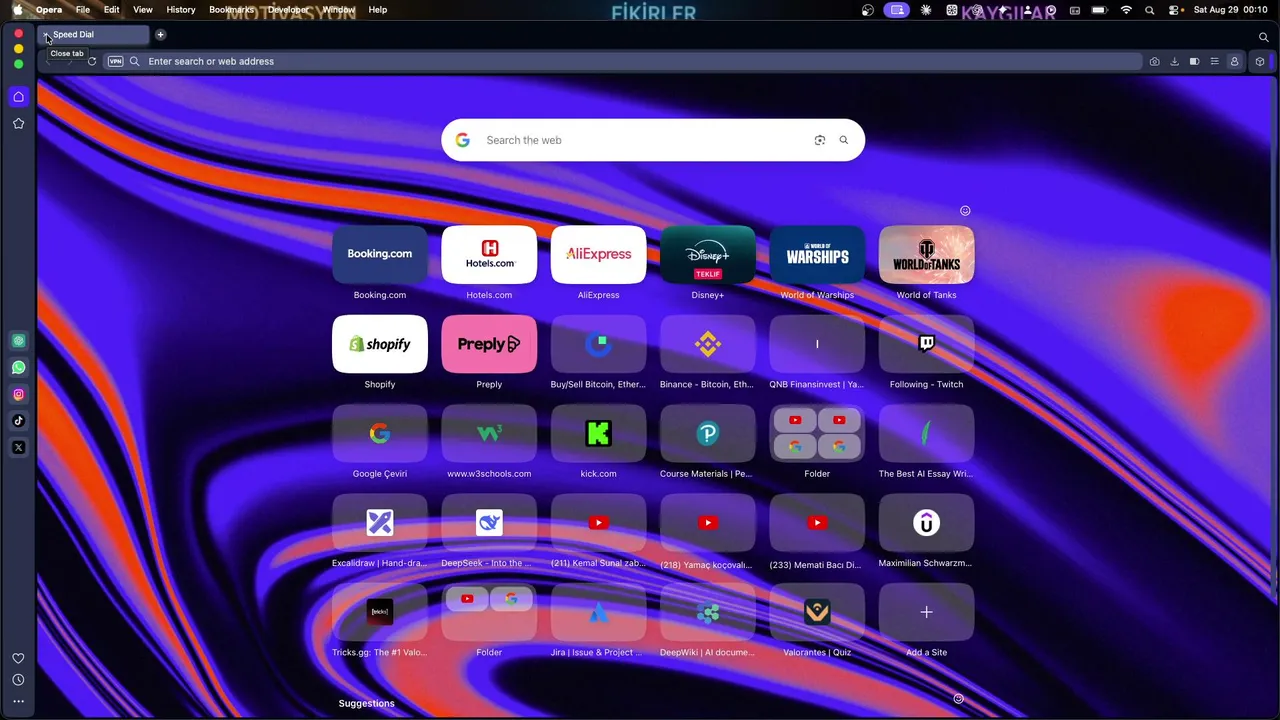
Task: Open the Tricks.gg speed dial tile
Action: point(380,612)
